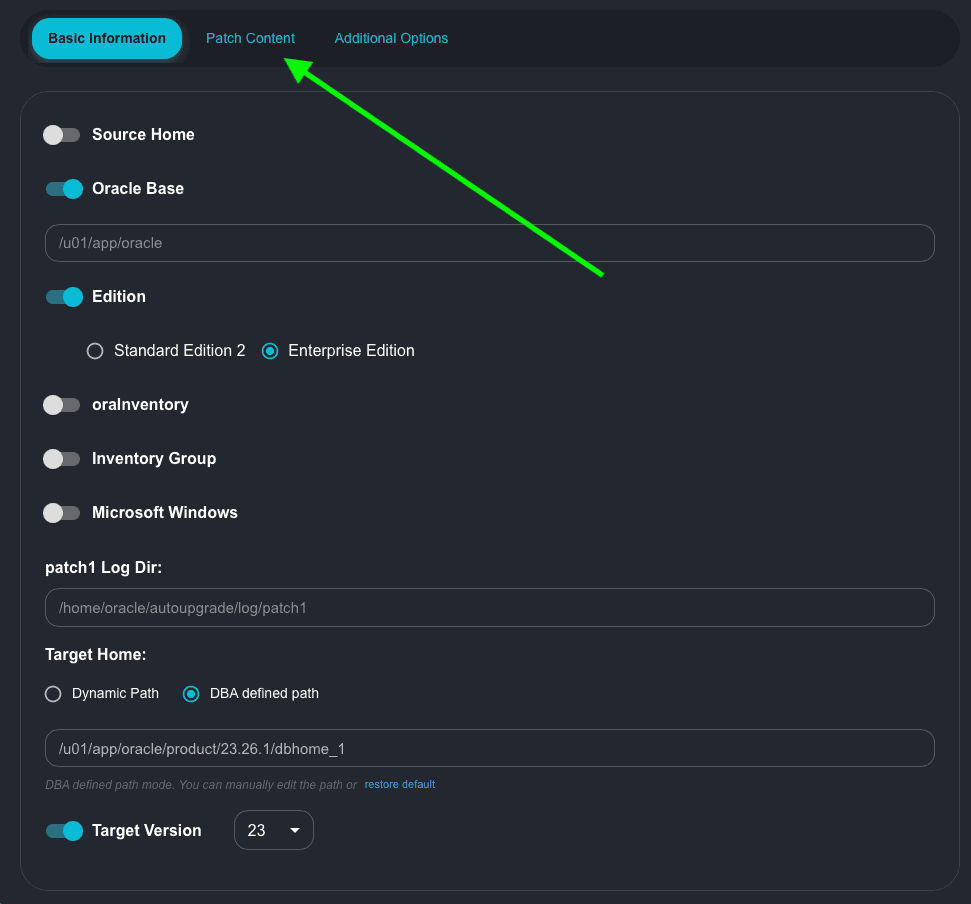Disable the Edition toggle
971x904 pixels.
coord(63,297)
